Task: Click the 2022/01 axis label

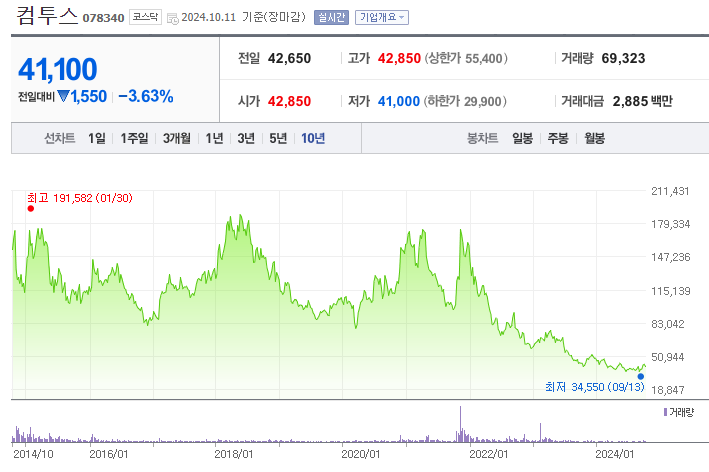Action: tap(488, 454)
